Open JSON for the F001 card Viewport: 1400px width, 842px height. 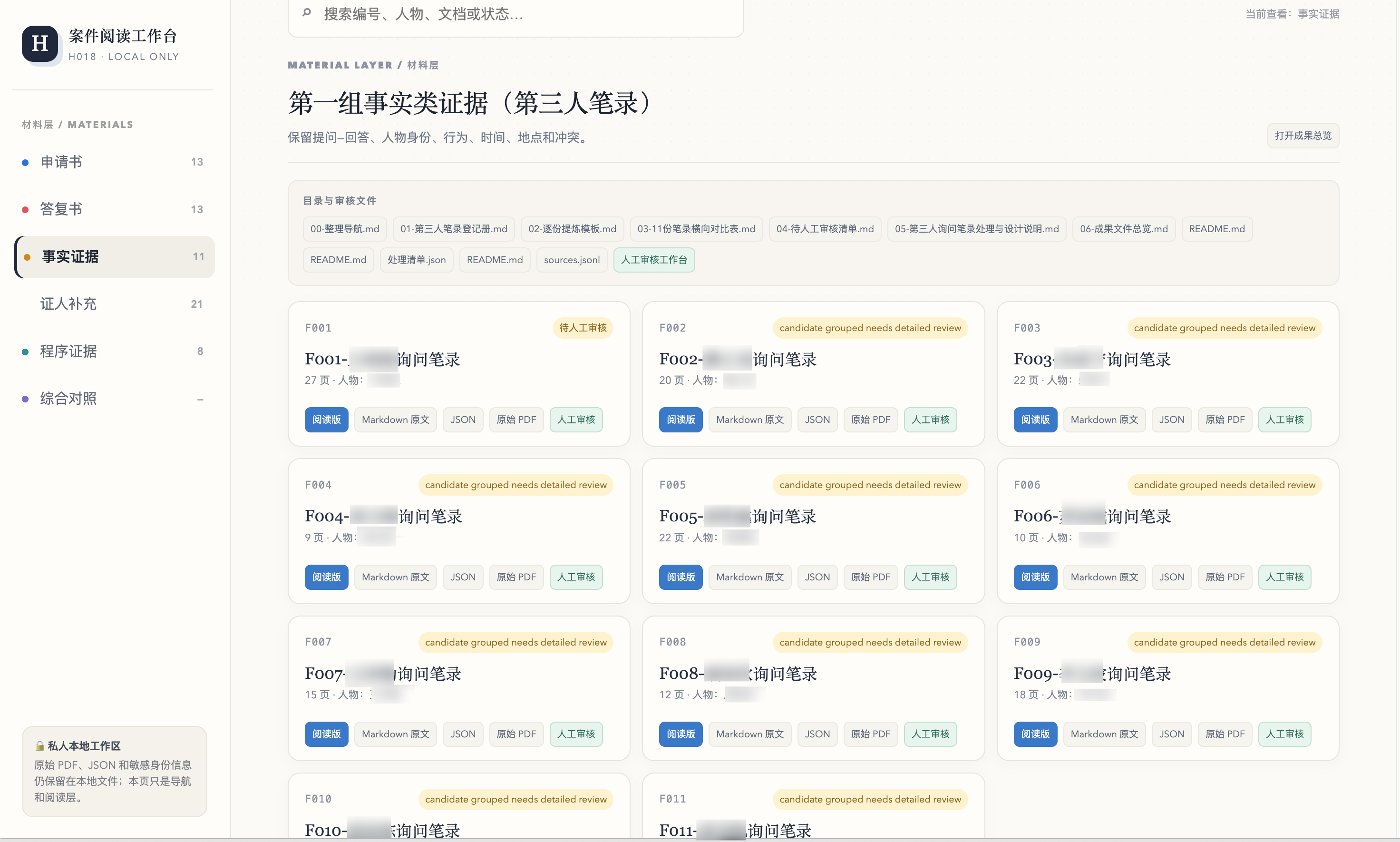click(x=463, y=420)
